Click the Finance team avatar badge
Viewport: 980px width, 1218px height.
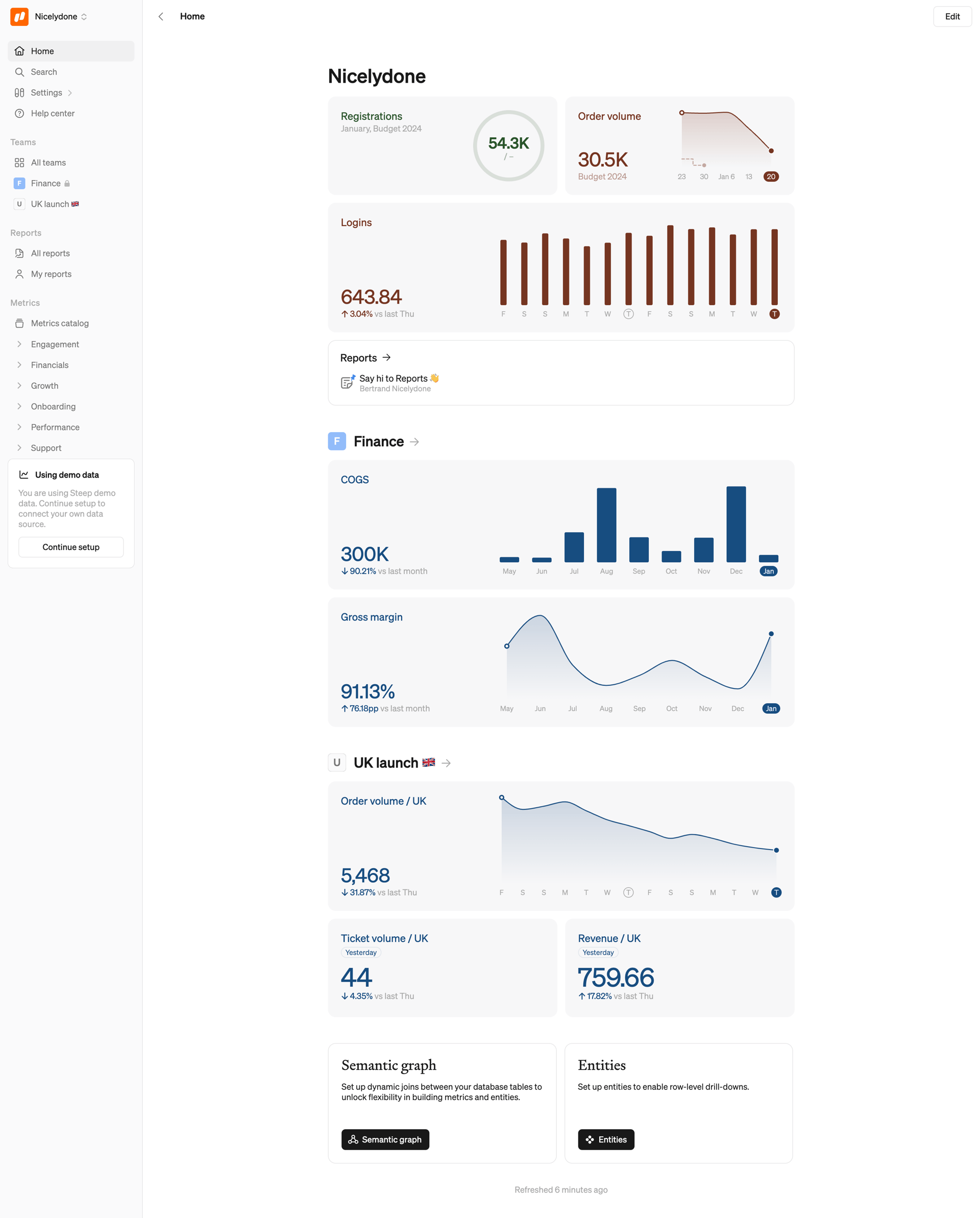pyautogui.click(x=19, y=183)
